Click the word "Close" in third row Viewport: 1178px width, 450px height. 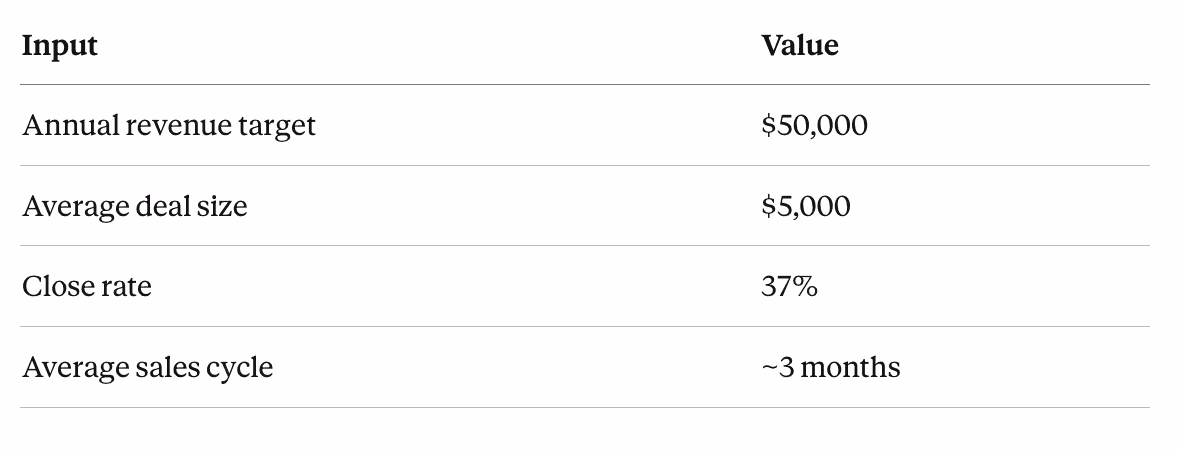tap(59, 286)
